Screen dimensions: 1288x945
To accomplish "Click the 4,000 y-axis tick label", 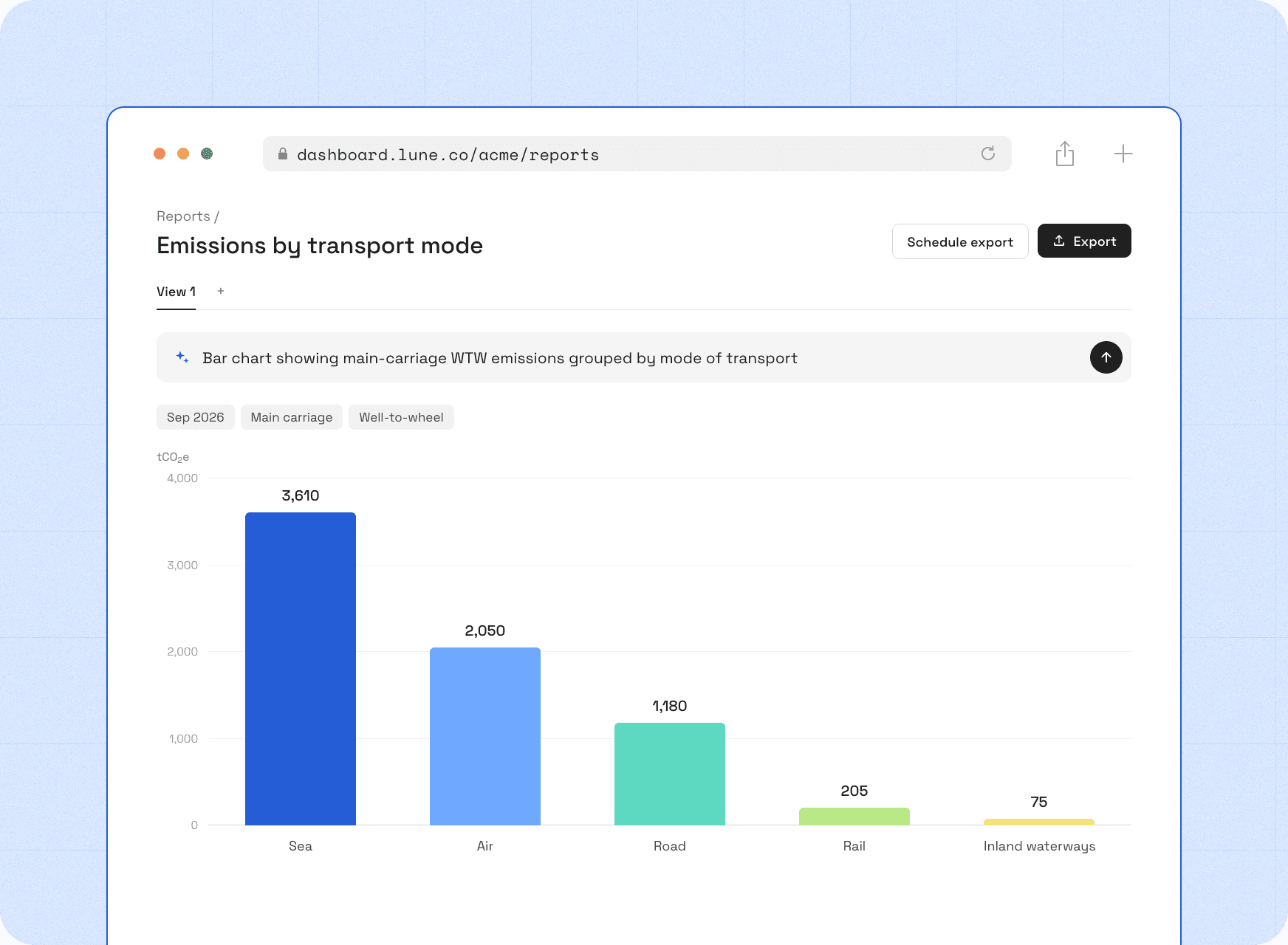I will pos(182,478).
